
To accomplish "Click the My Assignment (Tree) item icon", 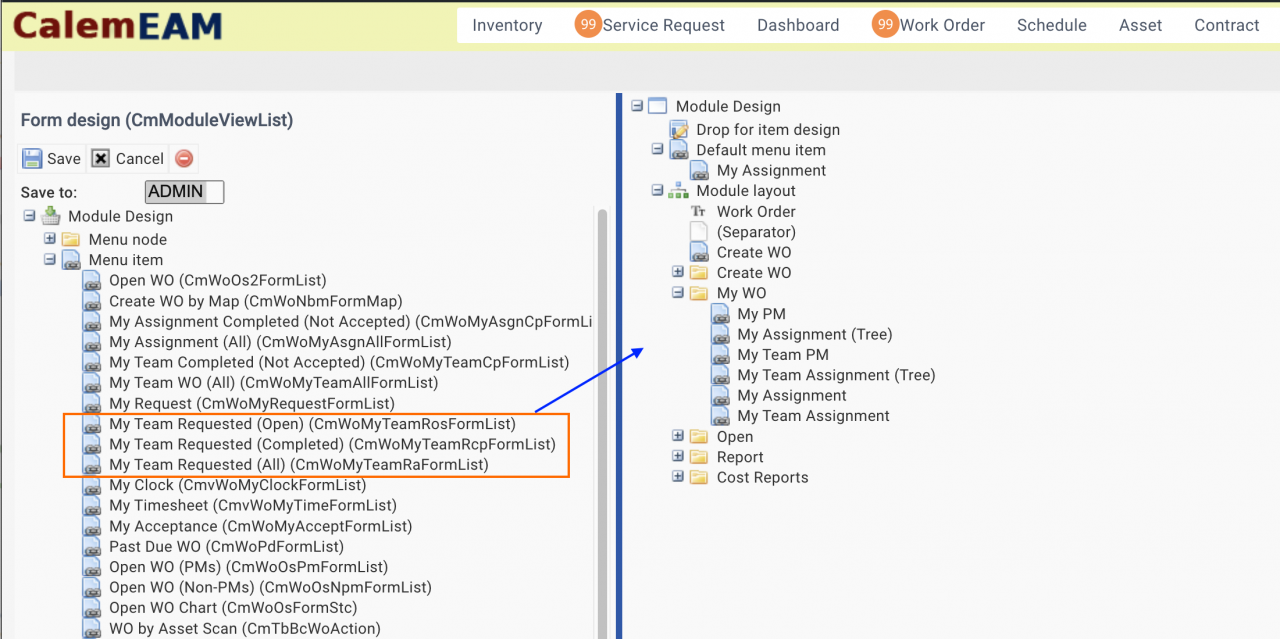I will pos(720,335).
